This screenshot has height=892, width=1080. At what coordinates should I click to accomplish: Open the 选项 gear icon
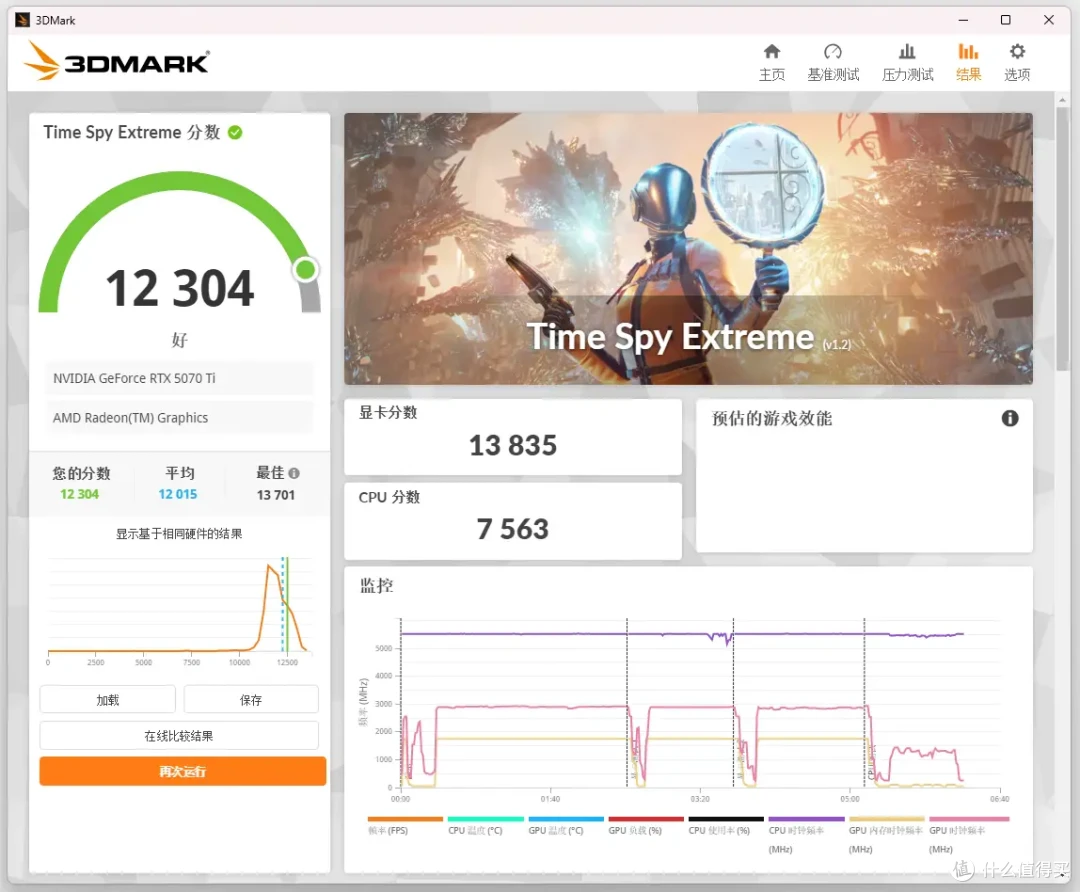tap(1017, 52)
